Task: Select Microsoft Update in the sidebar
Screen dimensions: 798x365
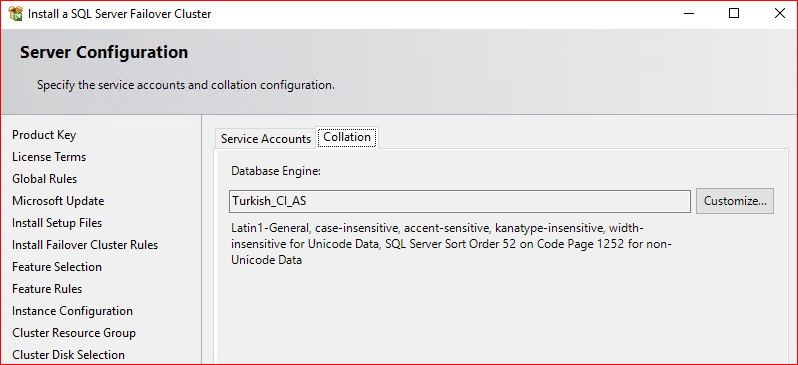Action: (x=58, y=201)
